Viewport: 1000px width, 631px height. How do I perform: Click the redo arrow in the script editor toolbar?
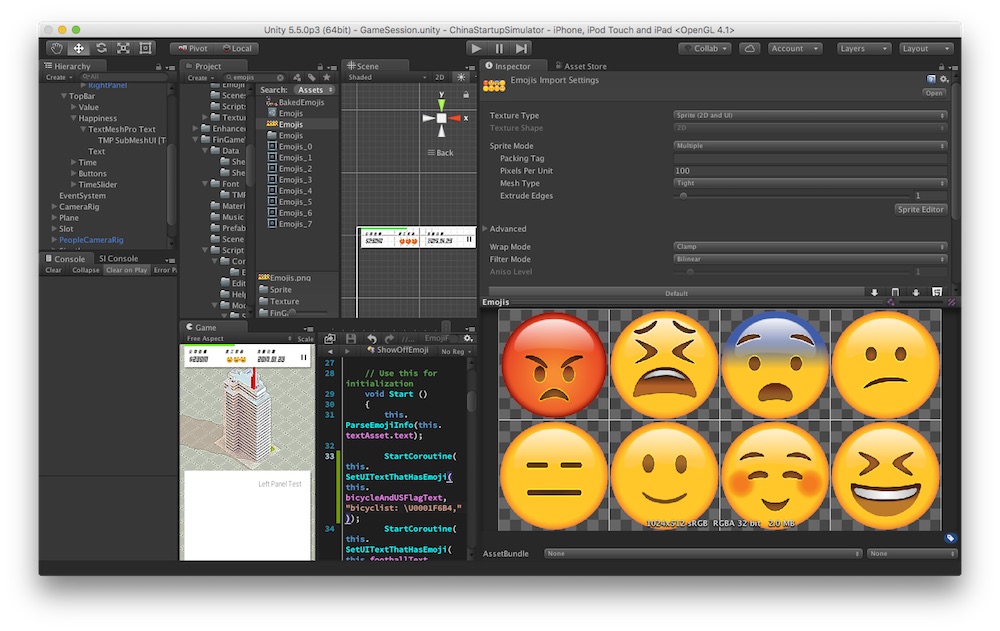pos(390,339)
